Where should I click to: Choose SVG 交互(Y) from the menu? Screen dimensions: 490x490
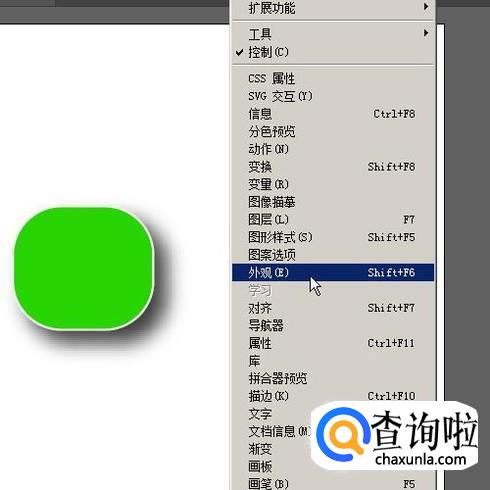[333, 96]
